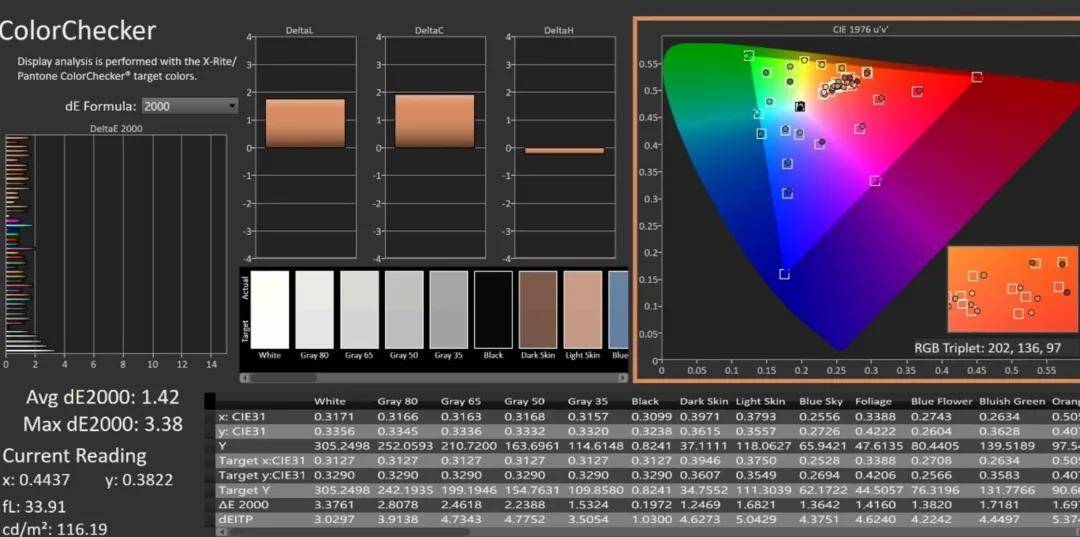Select the Black color swatch

pos(493,309)
